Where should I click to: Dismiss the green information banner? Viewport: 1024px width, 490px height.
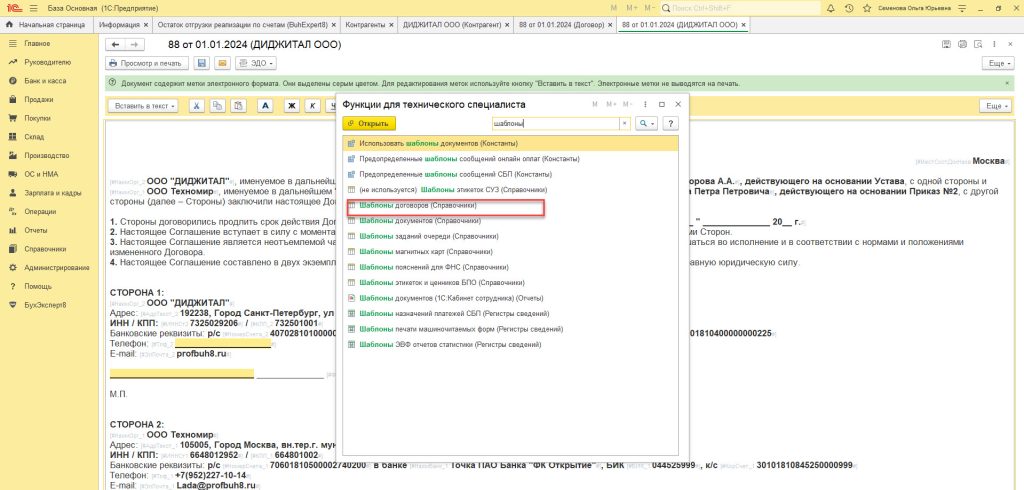1006,84
